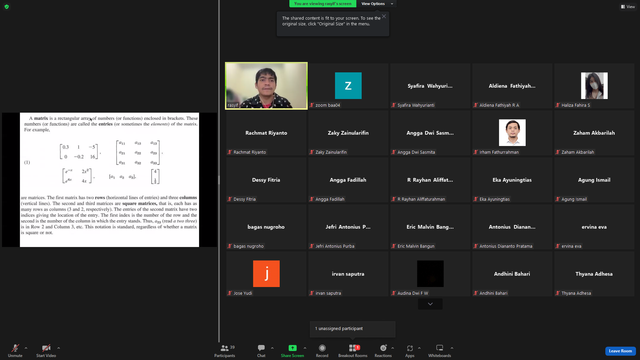This screenshot has height=360, width=640.
Task: Click Eka Ayuningtias participant tile
Action: tap(512, 180)
